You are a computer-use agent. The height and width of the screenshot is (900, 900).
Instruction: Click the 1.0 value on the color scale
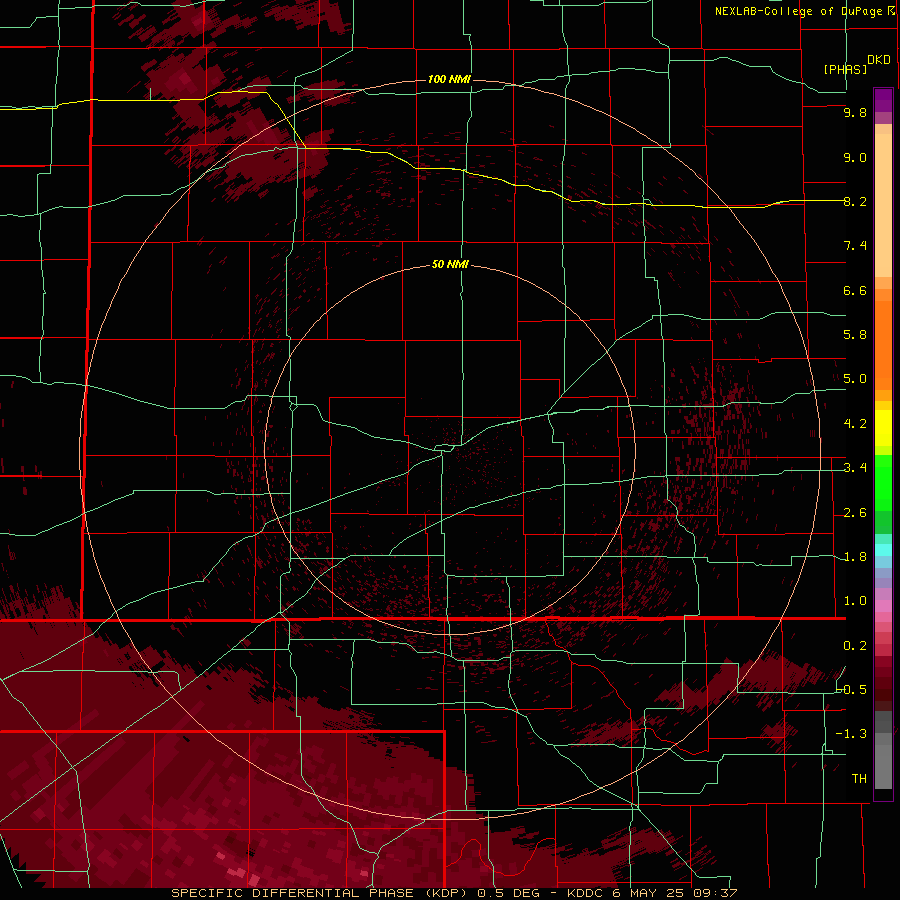(855, 601)
